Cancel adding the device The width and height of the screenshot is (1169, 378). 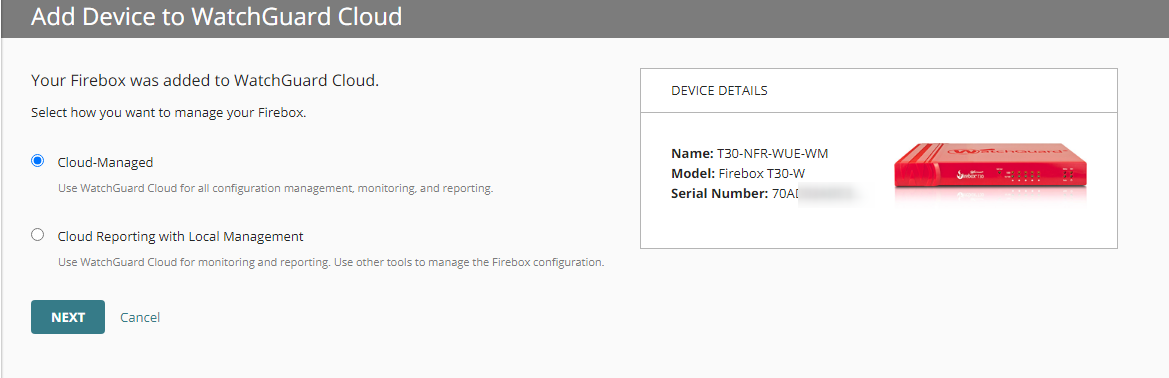click(x=140, y=318)
